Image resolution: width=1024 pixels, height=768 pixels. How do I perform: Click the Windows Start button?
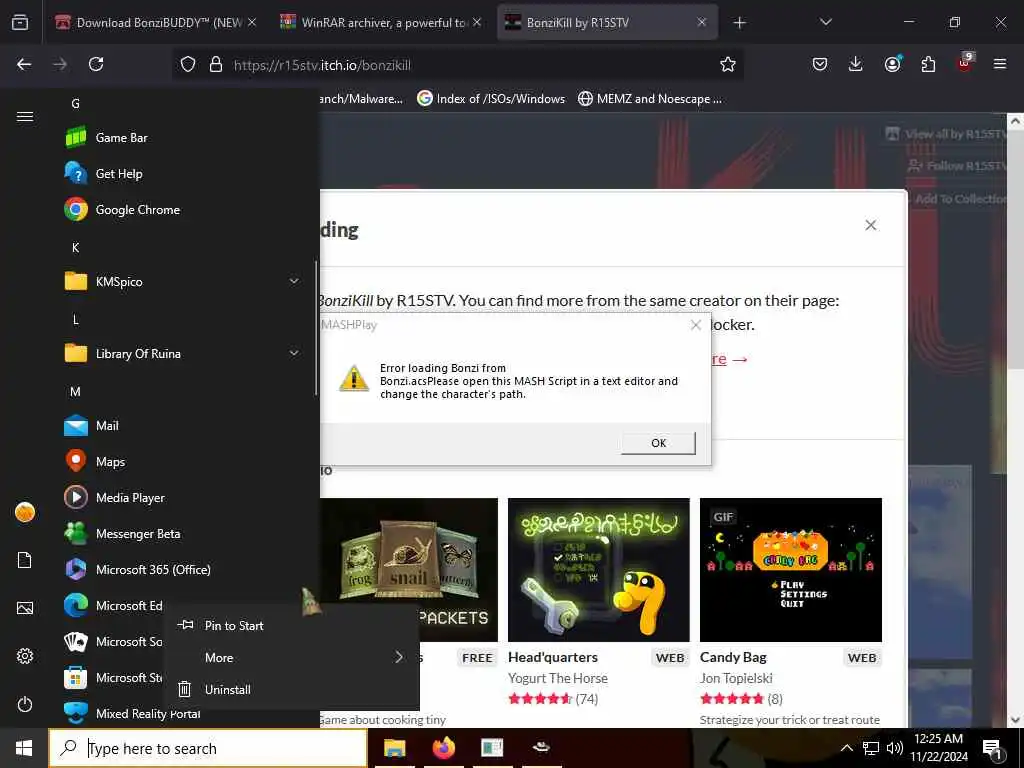click(24, 748)
